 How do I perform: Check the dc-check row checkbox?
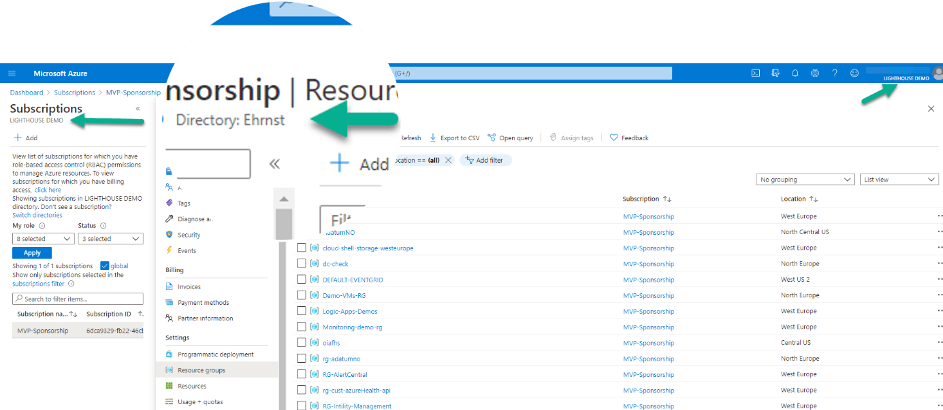pos(302,263)
